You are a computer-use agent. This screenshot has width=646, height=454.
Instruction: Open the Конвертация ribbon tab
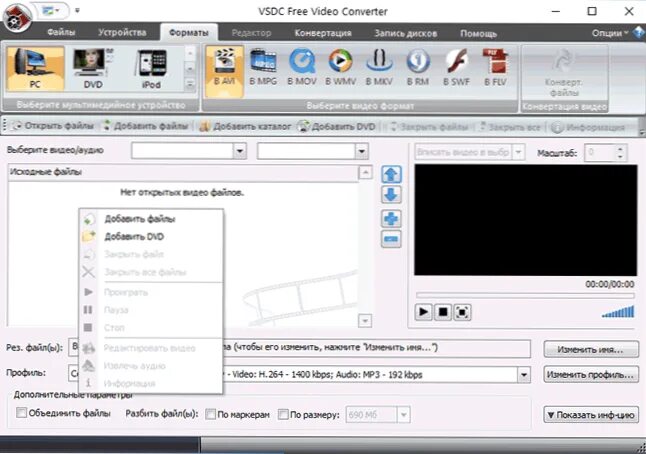pyautogui.click(x=323, y=33)
